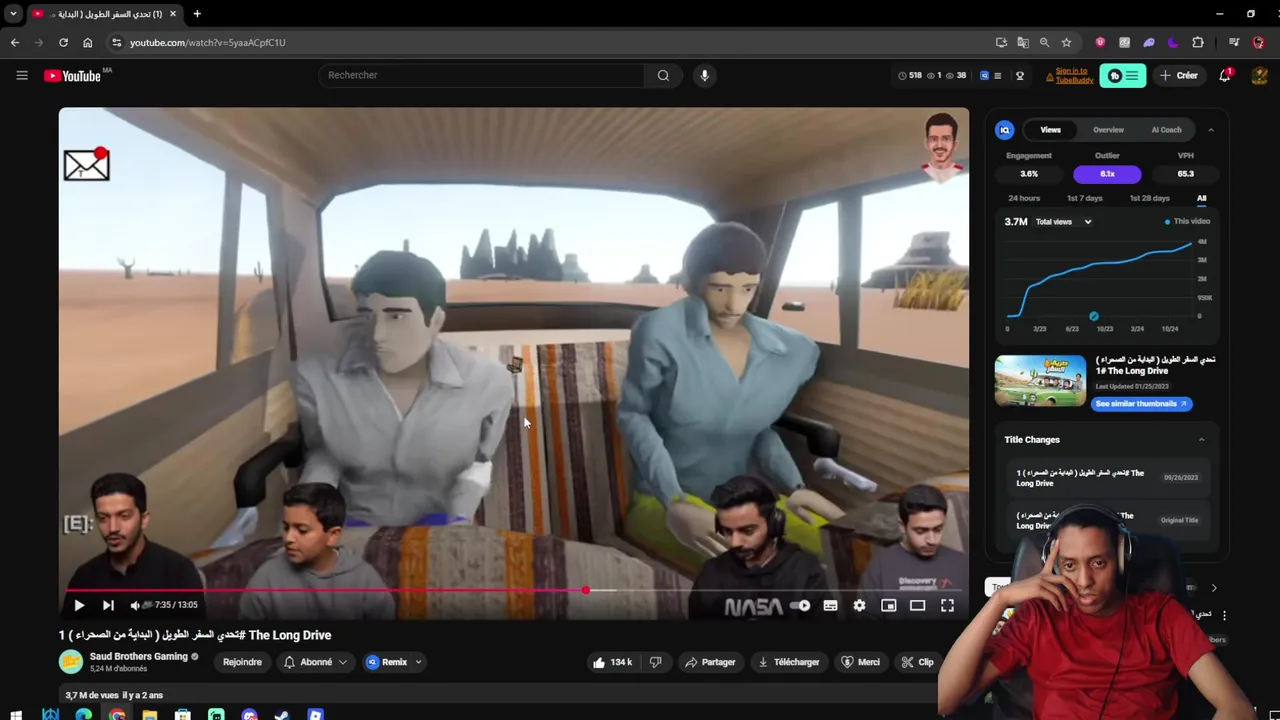Click See similar thumbnails button
1280x720 pixels.
1140,404
